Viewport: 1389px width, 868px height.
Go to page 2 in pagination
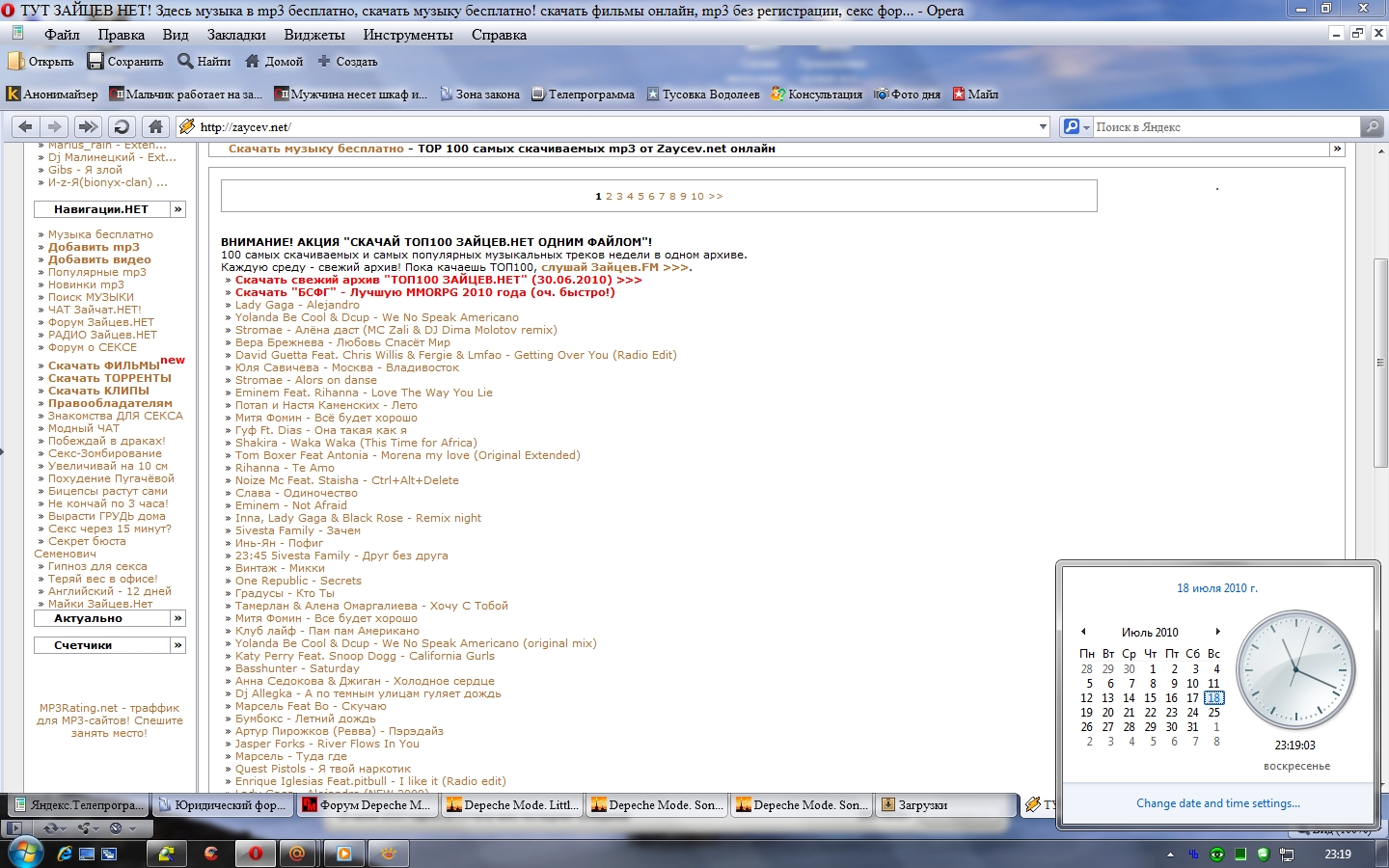coord(609,196)
